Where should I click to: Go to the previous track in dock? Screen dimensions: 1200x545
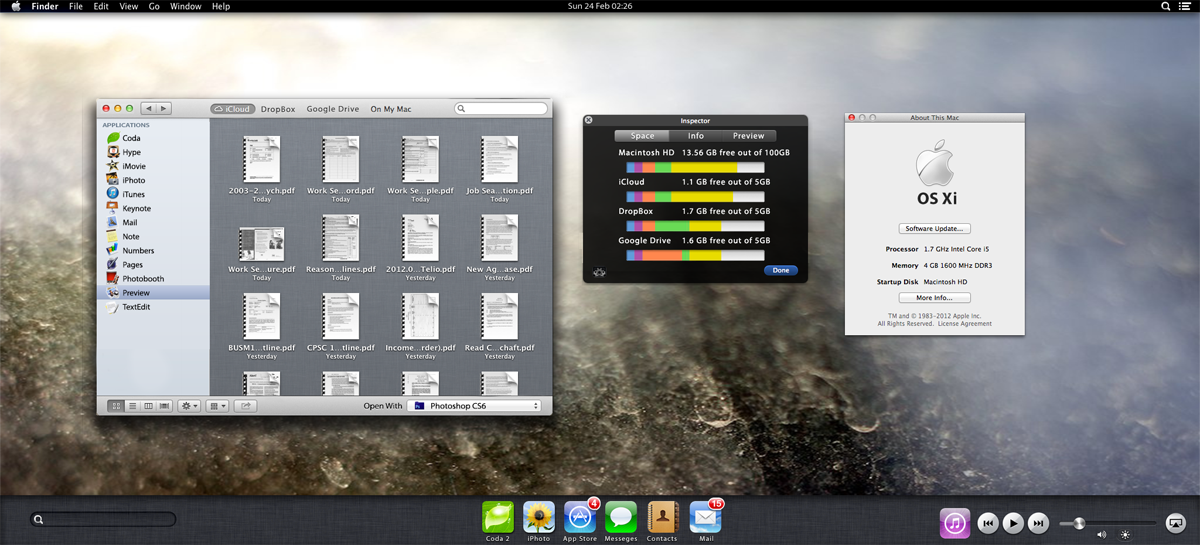click(x=987, y=523)
